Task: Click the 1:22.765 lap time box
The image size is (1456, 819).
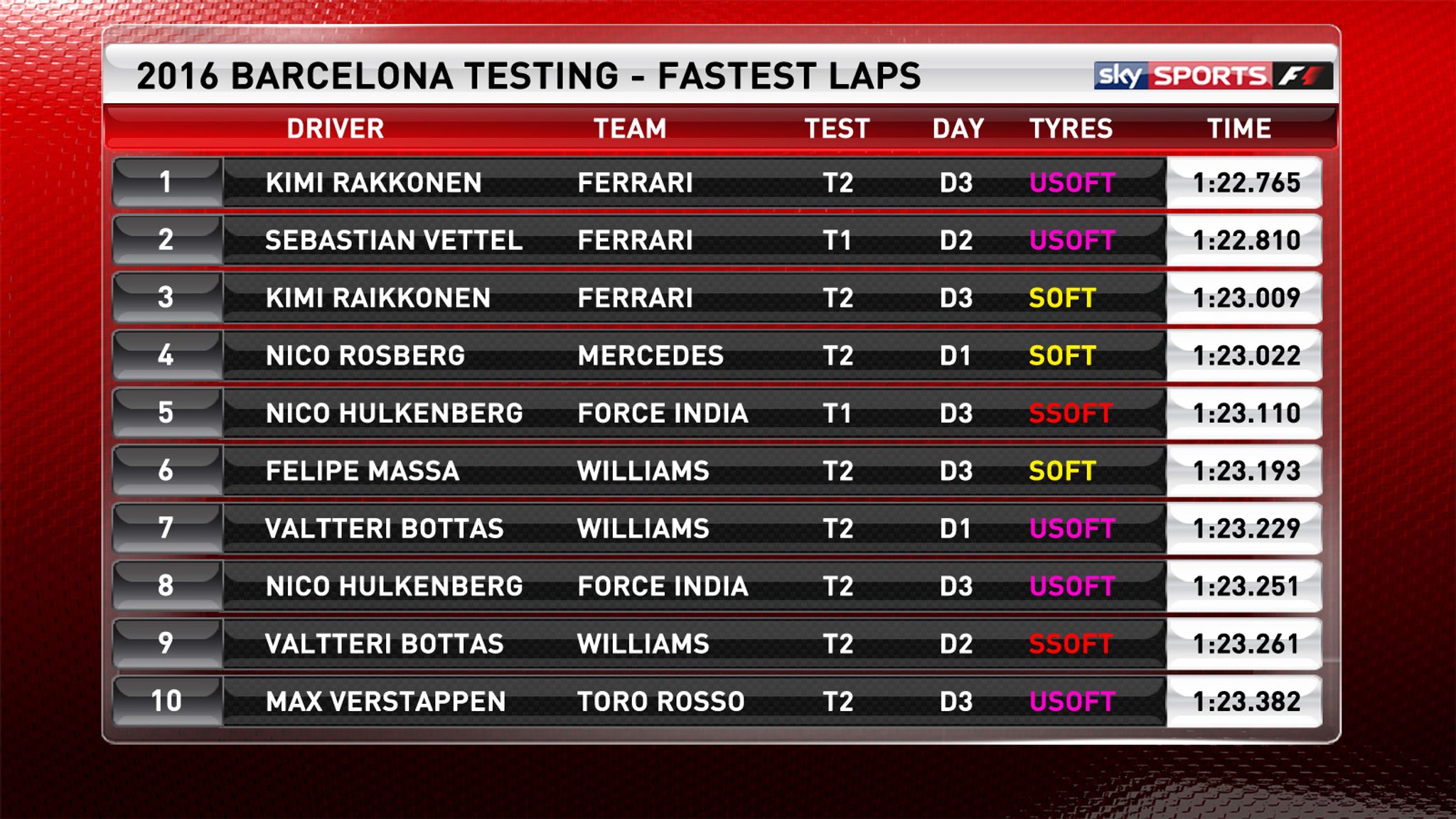Action: point(1245,183)
